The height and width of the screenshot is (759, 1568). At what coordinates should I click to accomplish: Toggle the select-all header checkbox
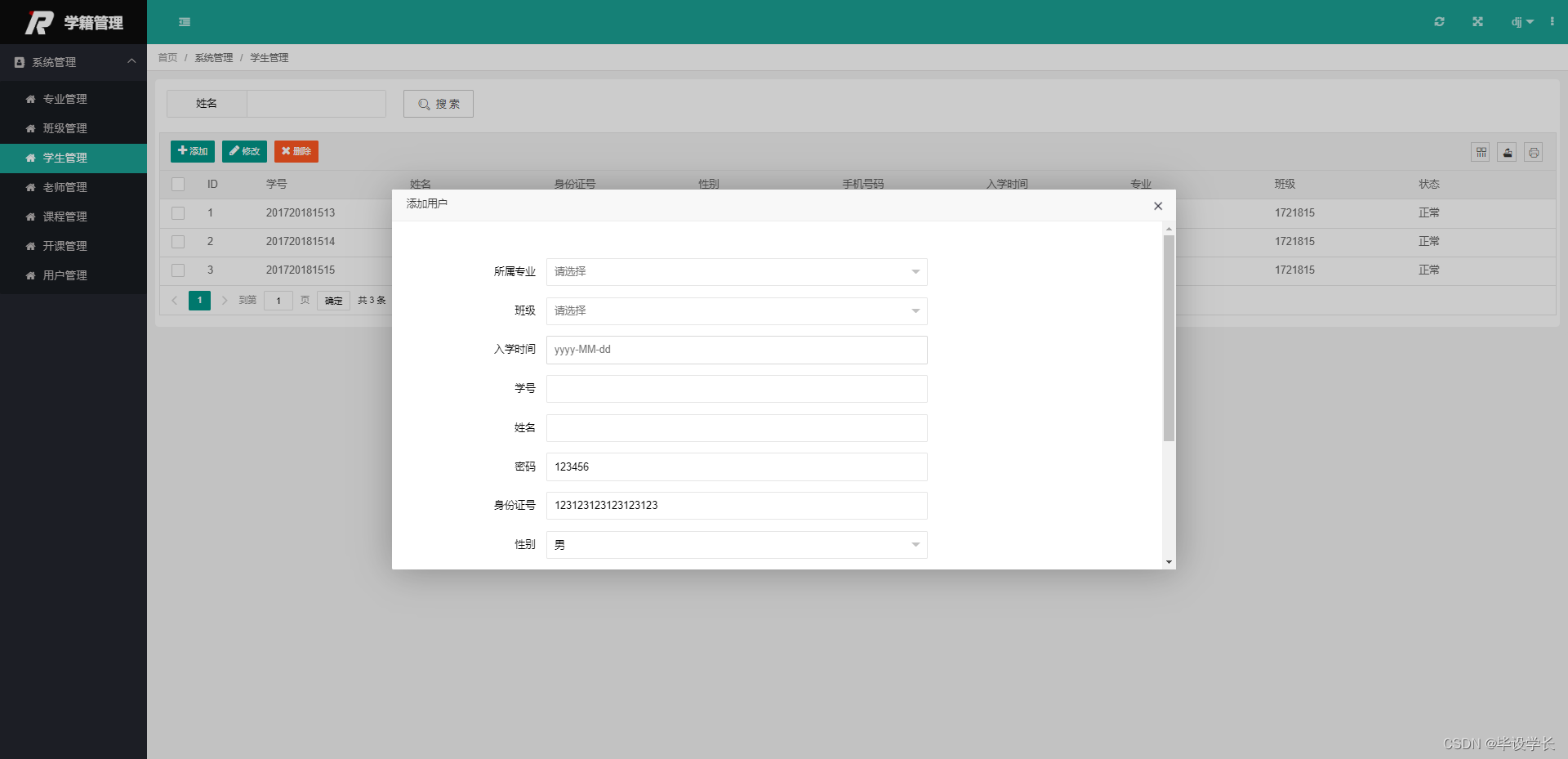(x=178, y=185)
